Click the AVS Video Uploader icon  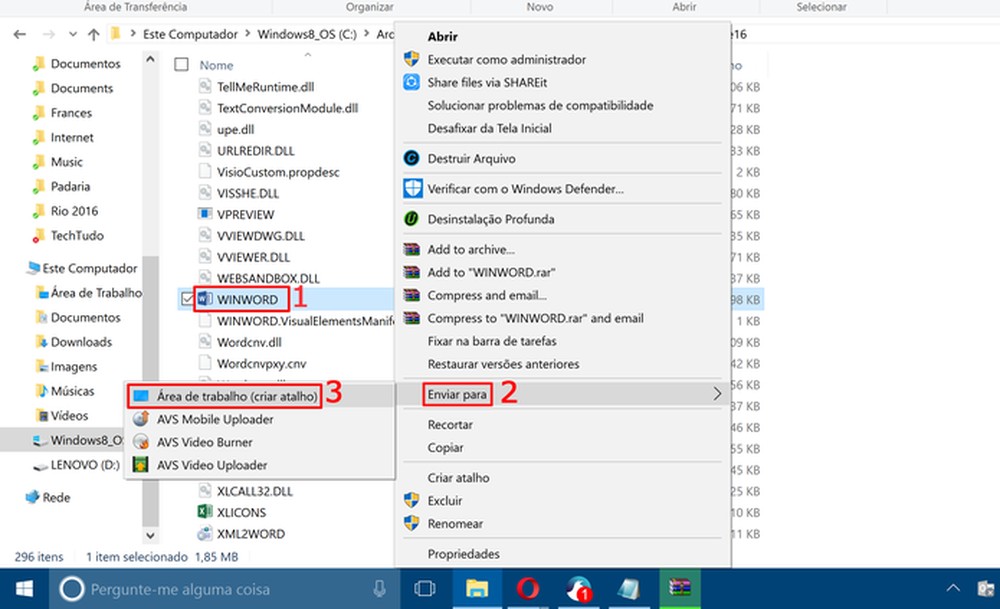coord(140,465)
